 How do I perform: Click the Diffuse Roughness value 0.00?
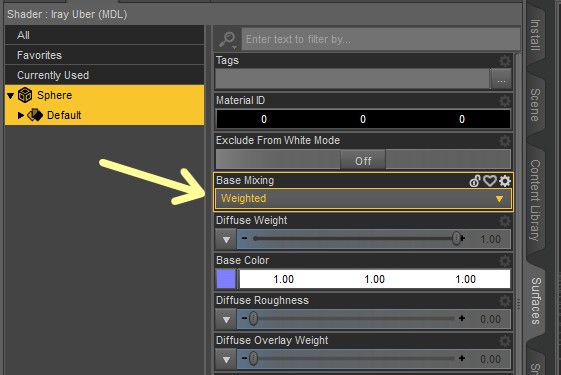(490, 319)
